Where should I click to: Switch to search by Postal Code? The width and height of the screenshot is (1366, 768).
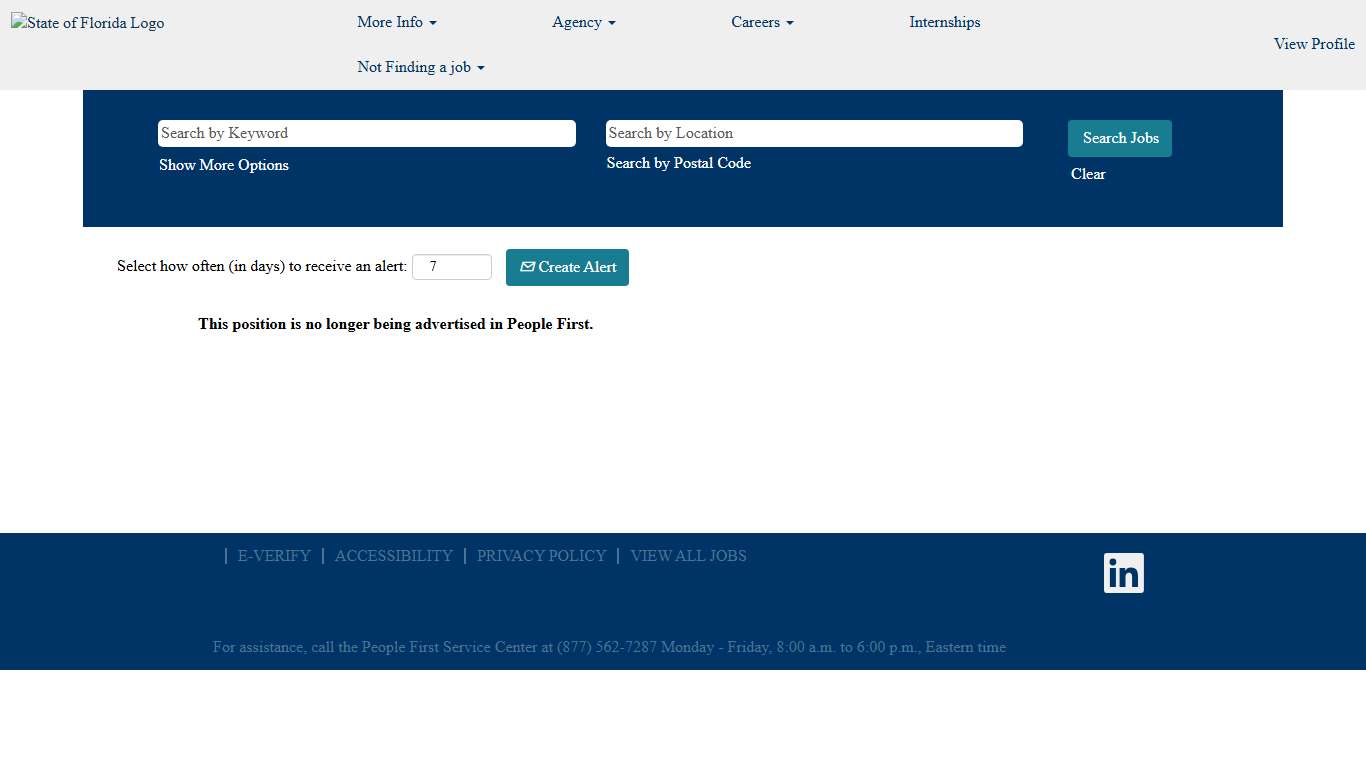(x=678, y=163)
